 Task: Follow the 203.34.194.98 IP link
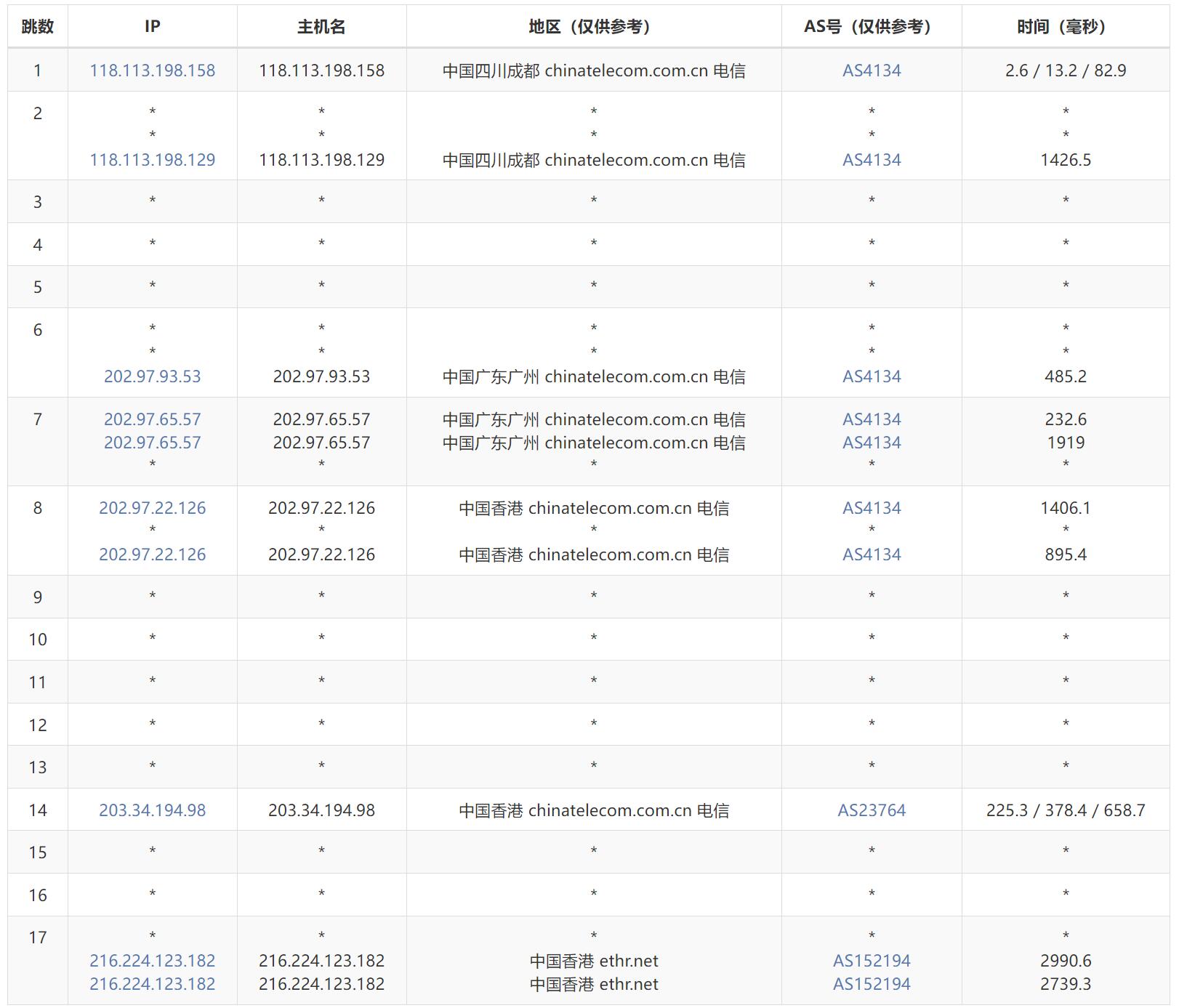153,810
